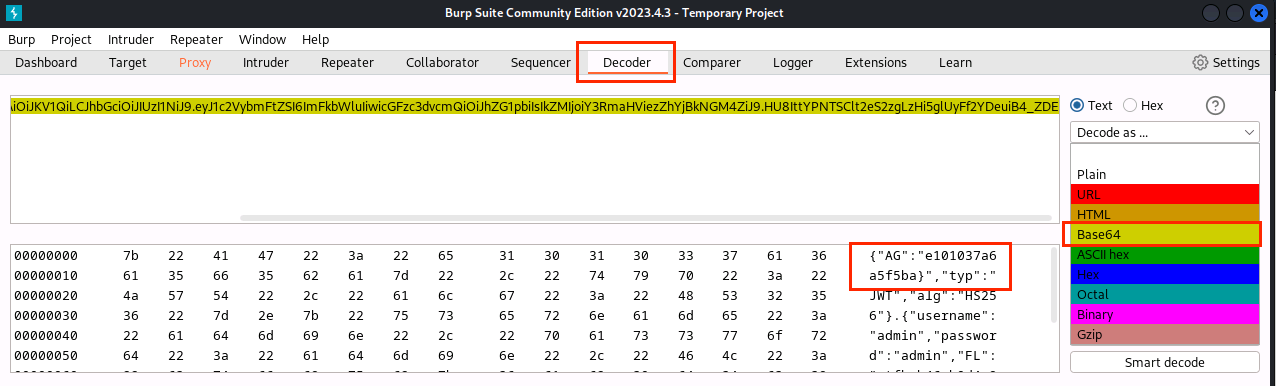The height and width of the screenshot is (386, 1276).
Task: Open the Window menu
Action: point(262,39)
